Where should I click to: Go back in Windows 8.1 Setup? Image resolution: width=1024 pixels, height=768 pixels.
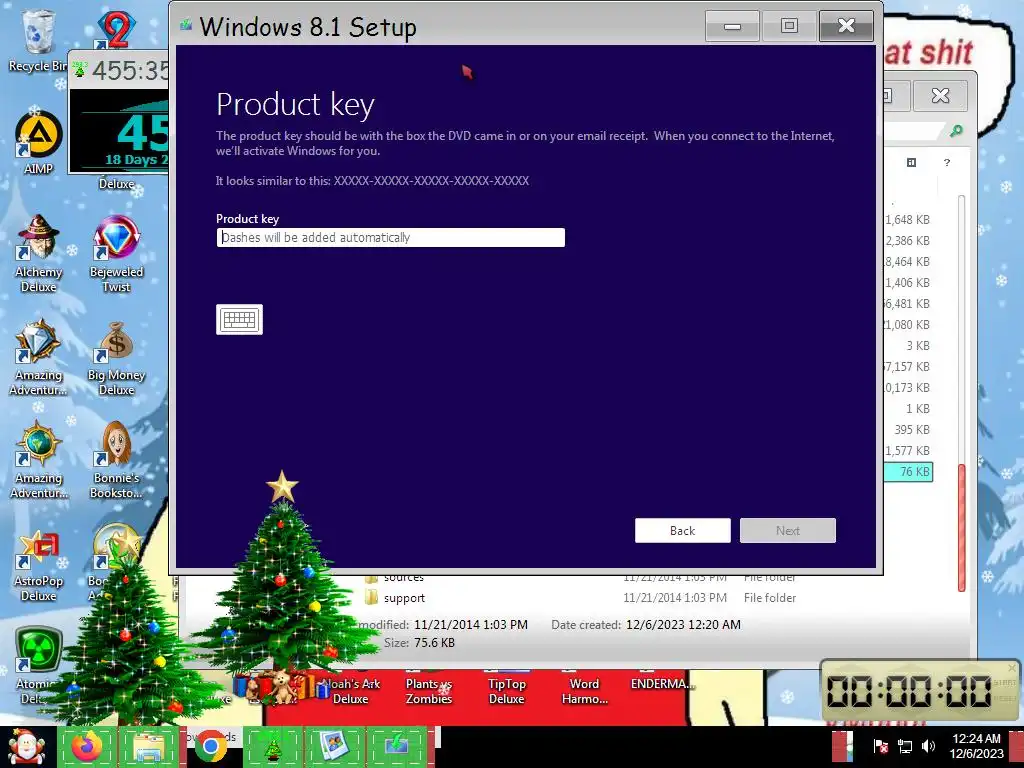point(682,530)
